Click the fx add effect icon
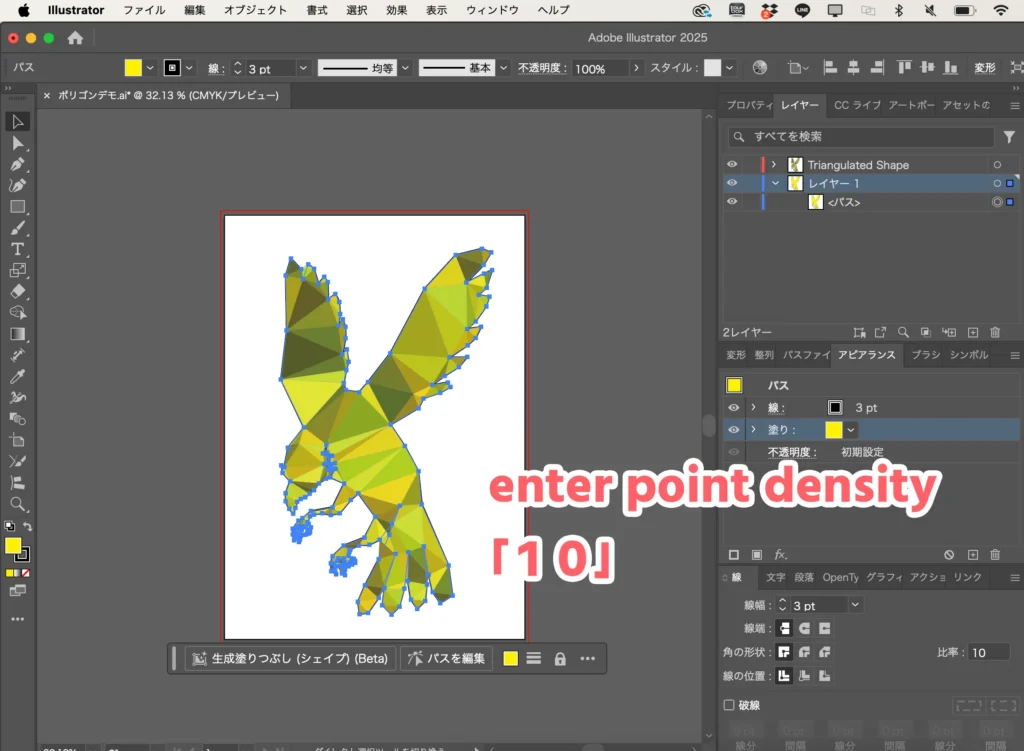Image resolution: width=1024 pixels, height=751 pixels. tap(781, 554)
